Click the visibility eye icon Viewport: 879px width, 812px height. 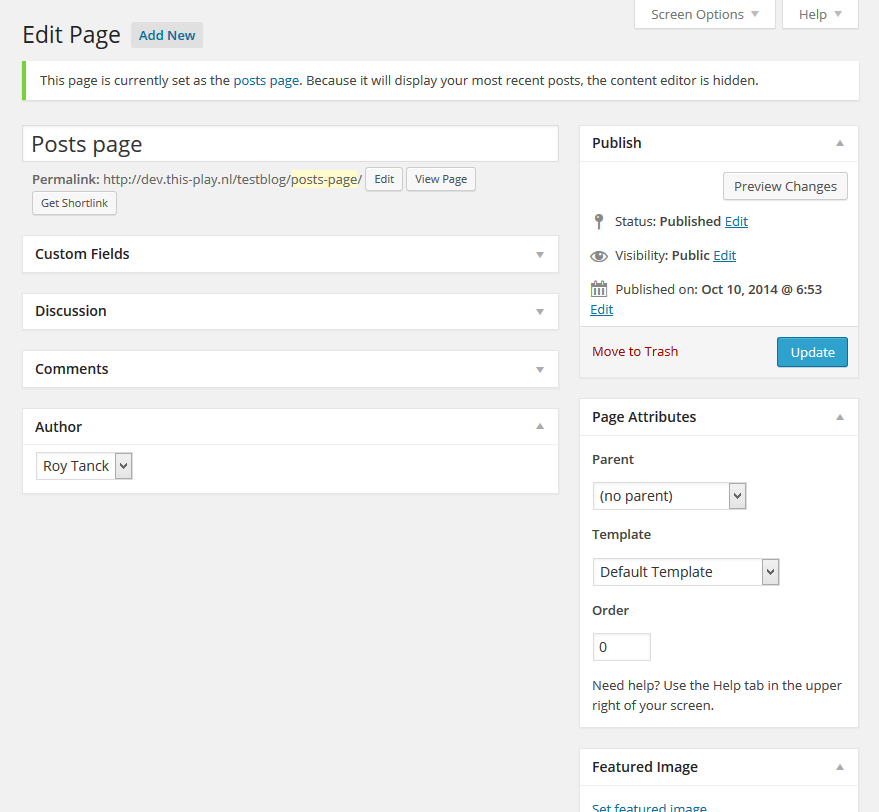coord(599,256)
